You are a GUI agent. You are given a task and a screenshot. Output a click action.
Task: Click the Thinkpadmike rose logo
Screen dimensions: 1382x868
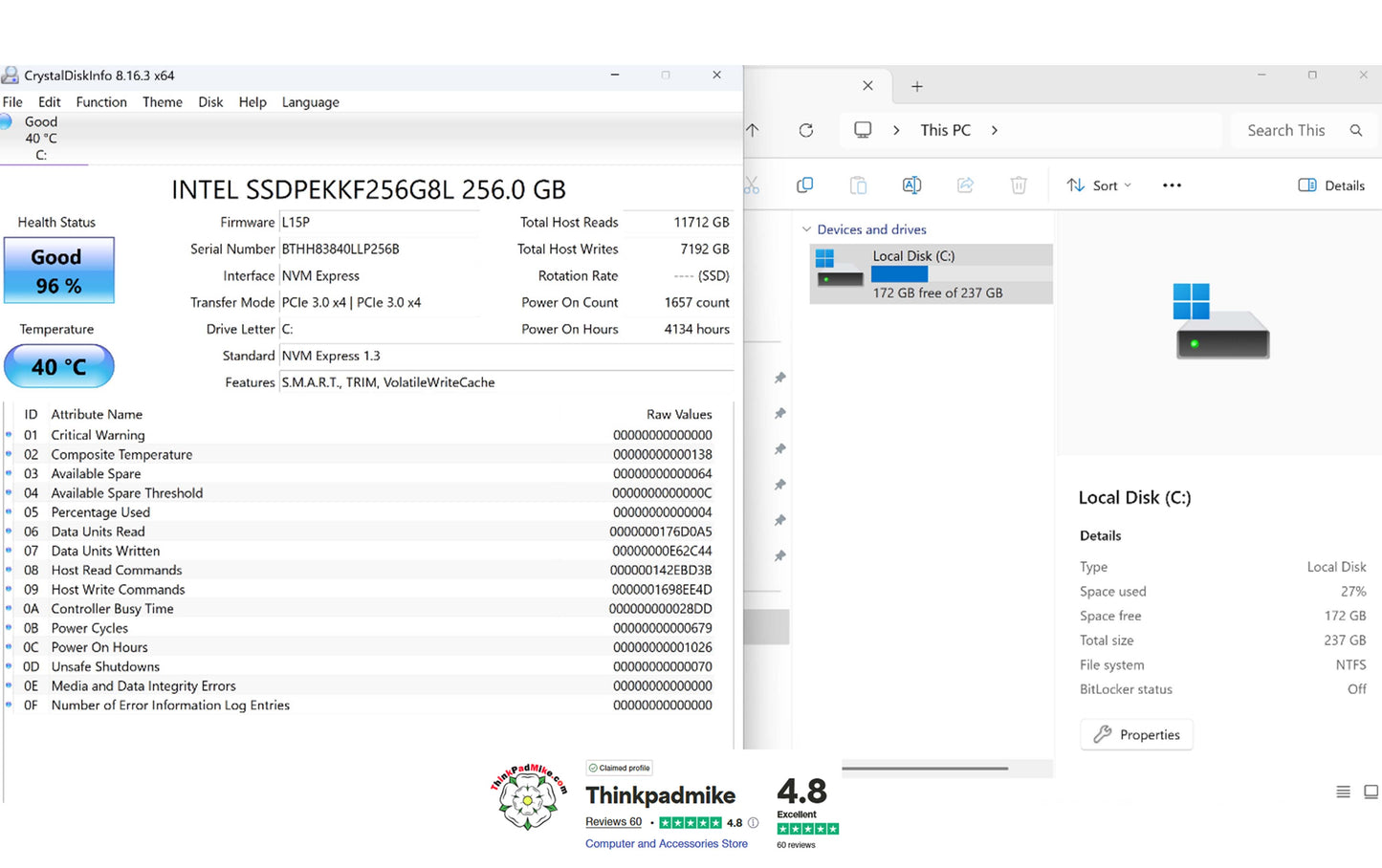pos(528,795)
